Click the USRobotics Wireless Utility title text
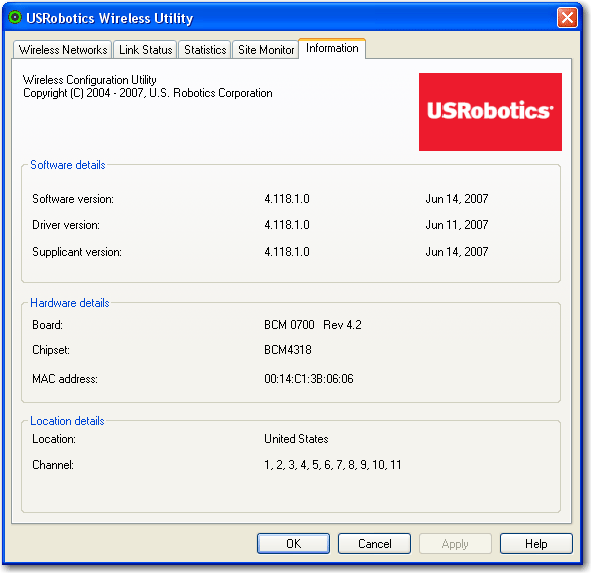 click(x=110, y=18)
